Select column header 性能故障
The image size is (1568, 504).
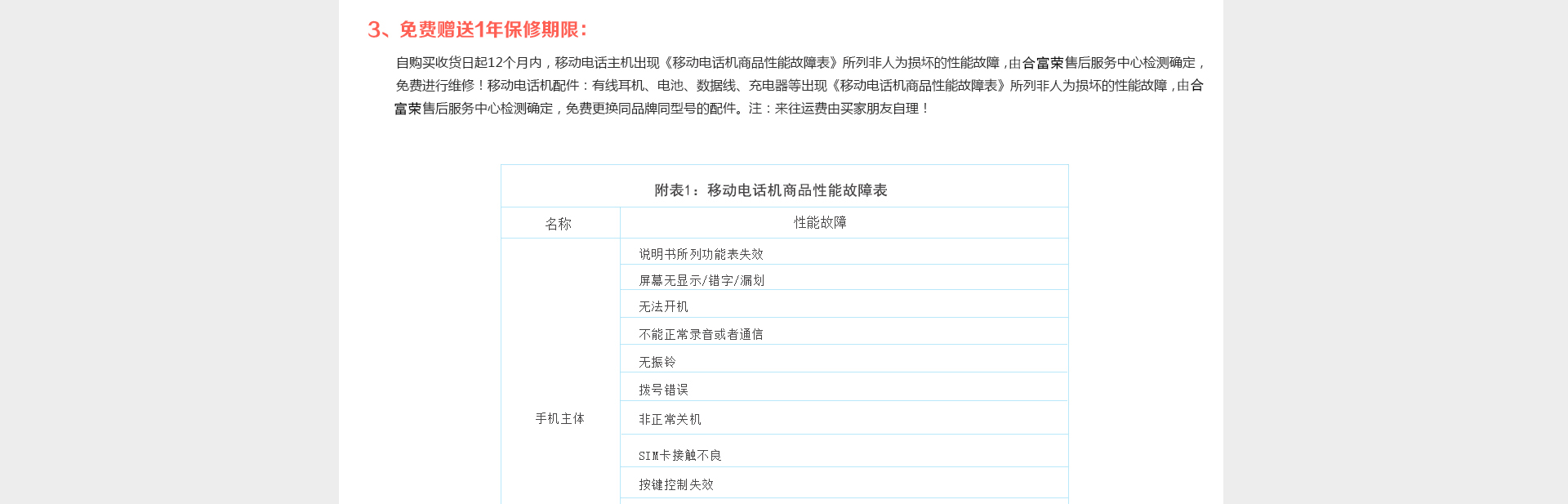click(820, 222)
